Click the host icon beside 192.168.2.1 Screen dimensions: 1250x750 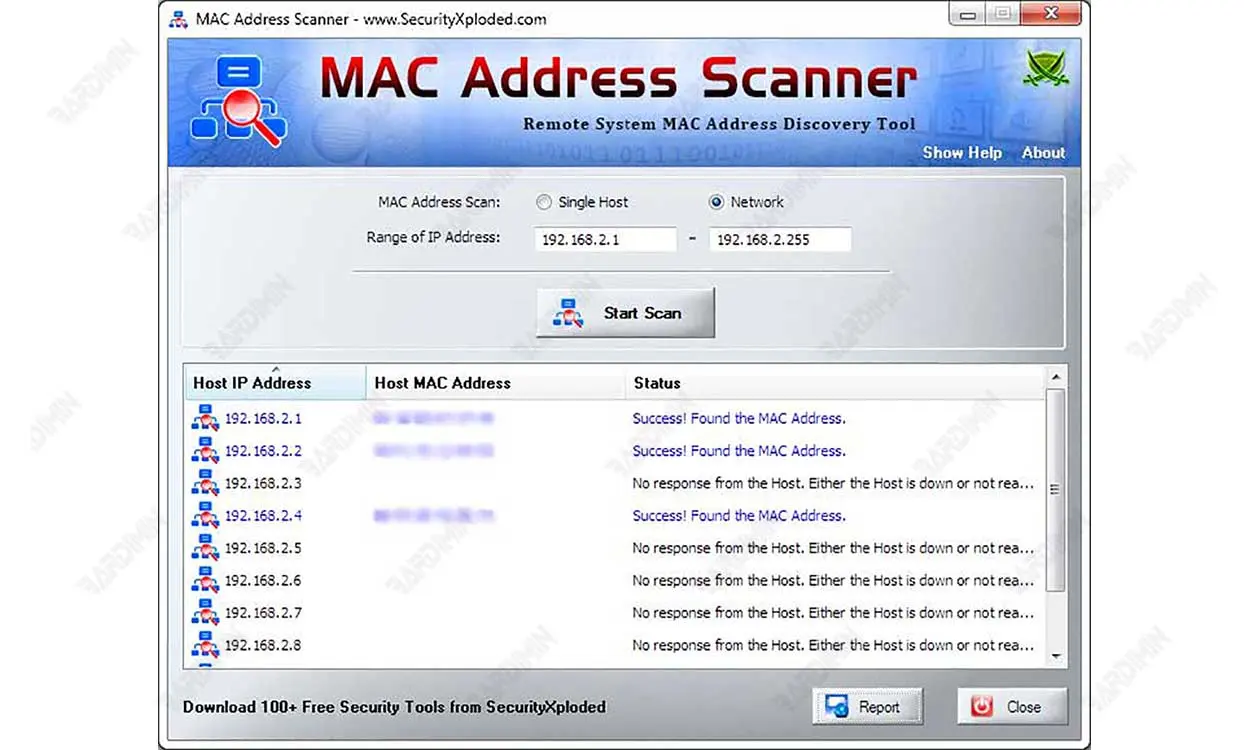point(205,418)
